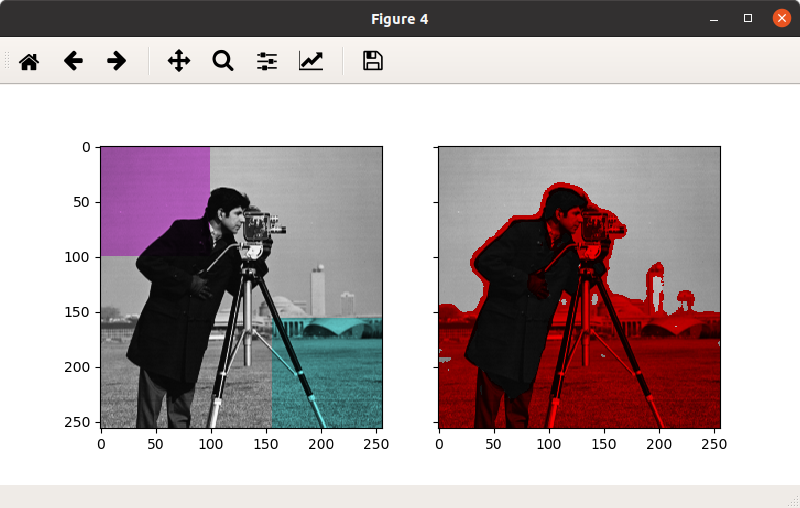Click the red segmented right image
Viewport: 800px width, 508px height.
(580, 287)
